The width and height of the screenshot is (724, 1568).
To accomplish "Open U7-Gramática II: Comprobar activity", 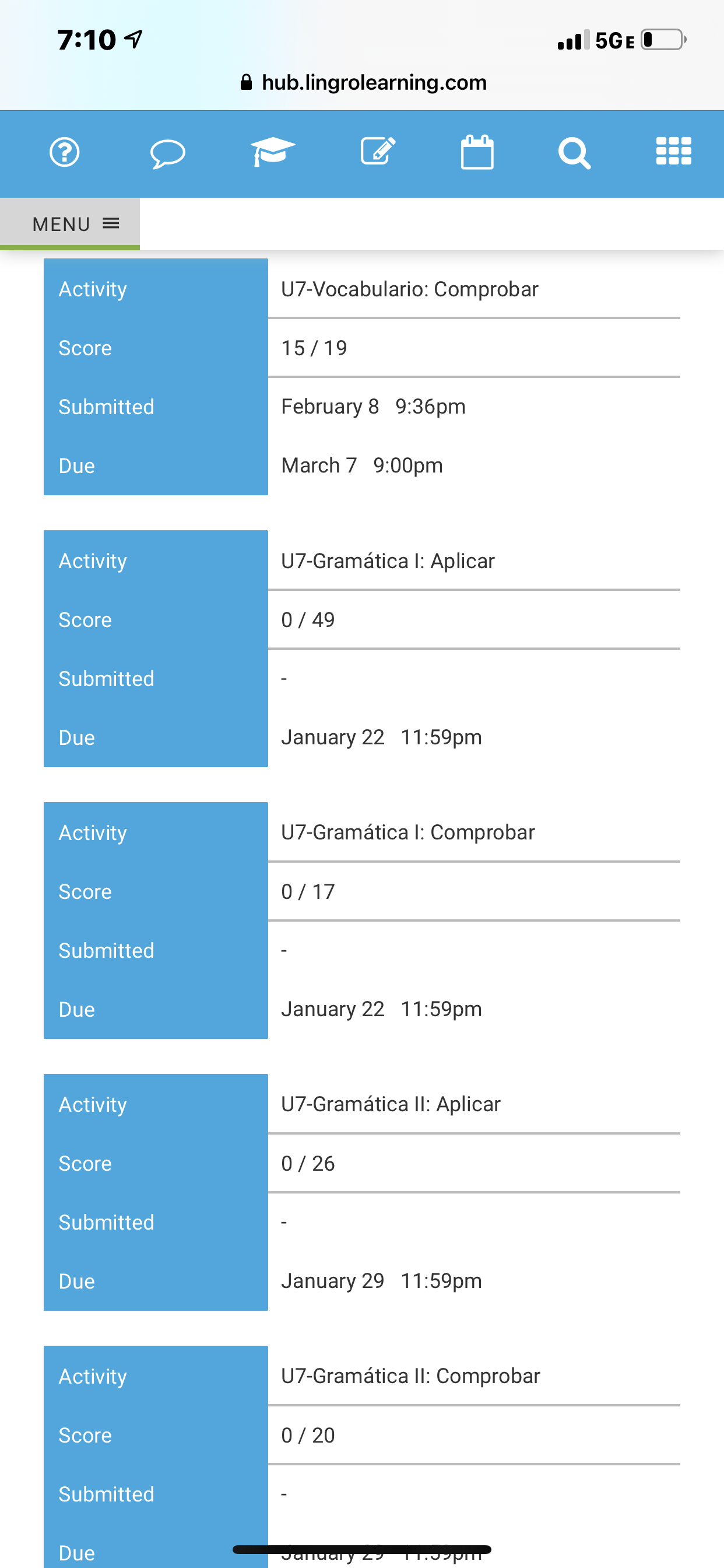I will (x=410, y=1375).
